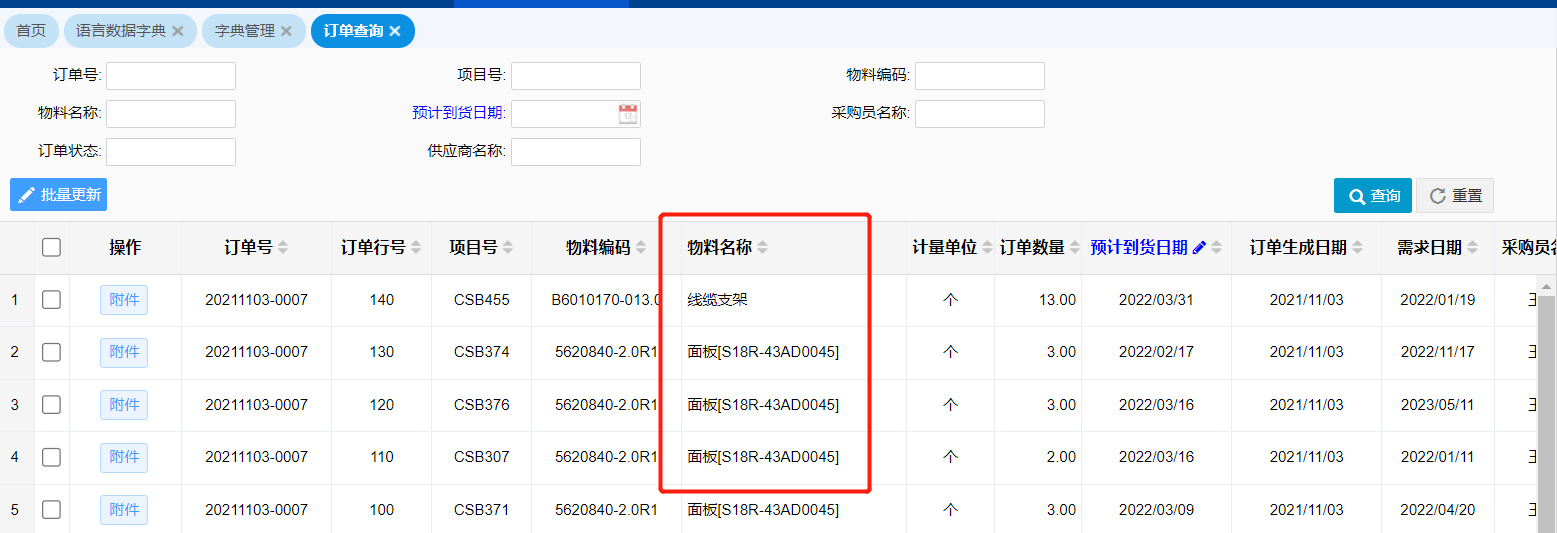Sort the 项目号 column
The width and height of the screenshot is (1557, 533).
coord(508,248)
